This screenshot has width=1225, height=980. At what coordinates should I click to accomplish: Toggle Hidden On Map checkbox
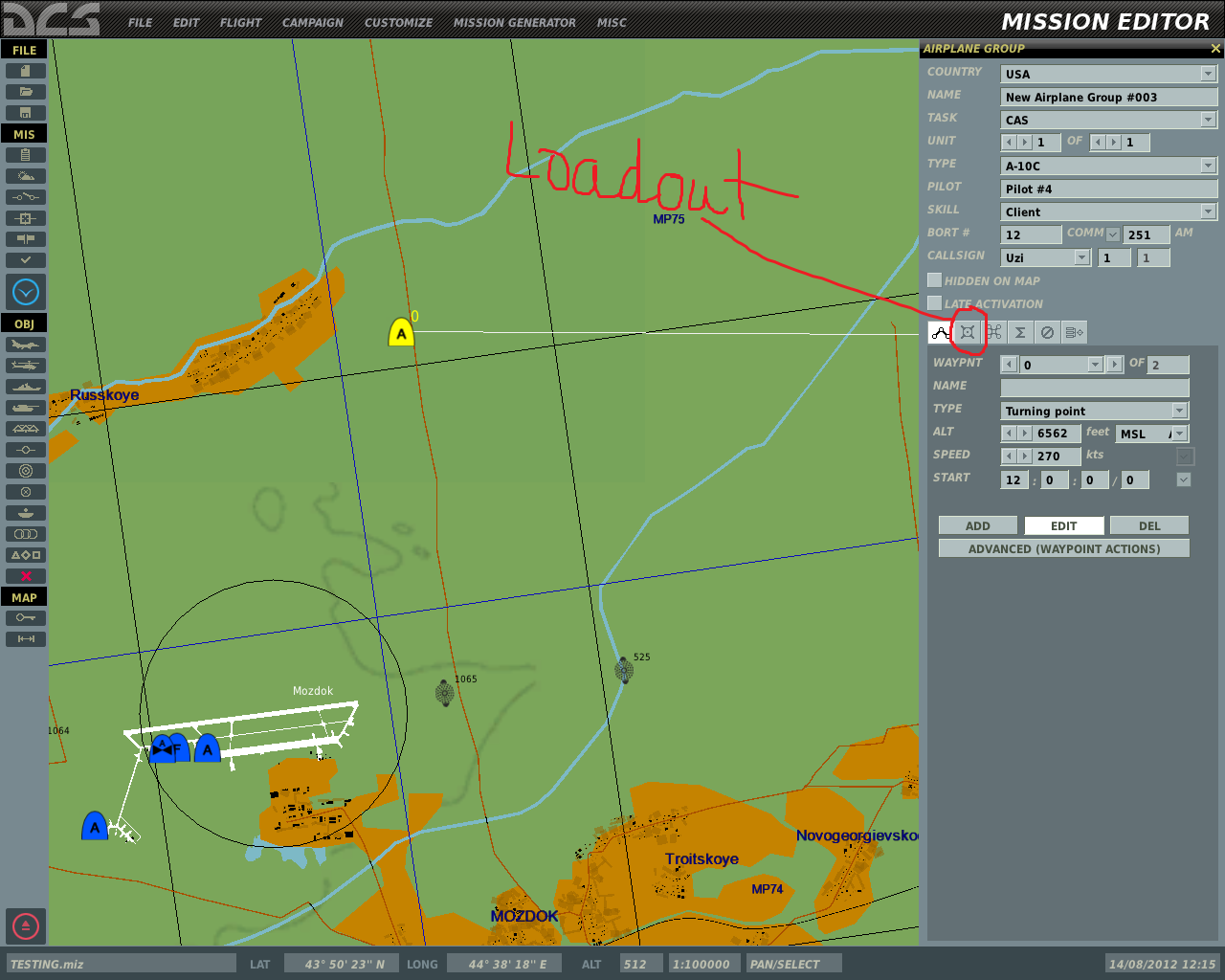[935, 280]
